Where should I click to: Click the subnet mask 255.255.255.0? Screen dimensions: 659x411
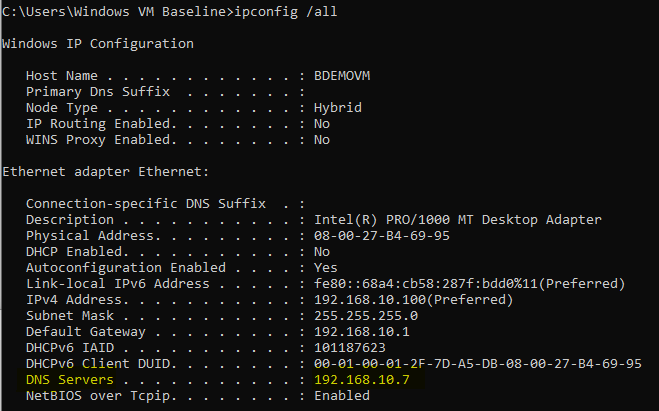(x=366, y=316)
